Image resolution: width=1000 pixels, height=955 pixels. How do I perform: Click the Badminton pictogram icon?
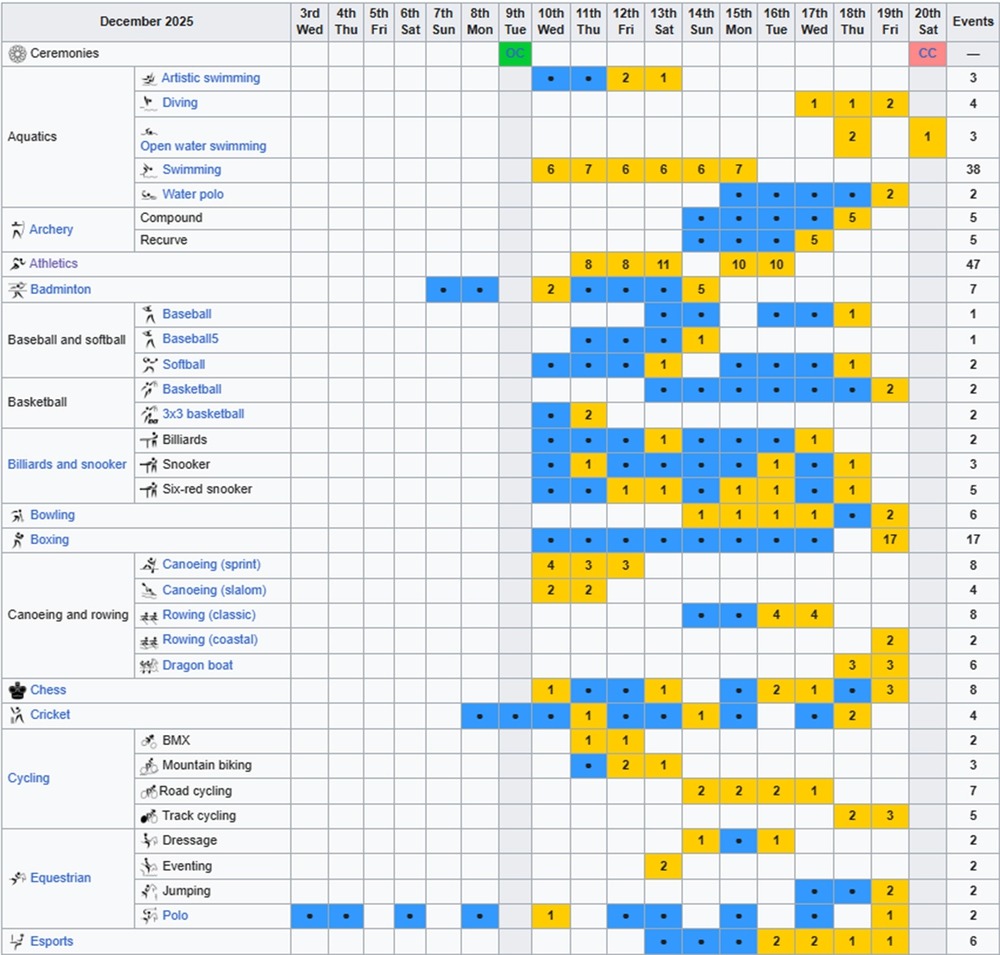17,290
